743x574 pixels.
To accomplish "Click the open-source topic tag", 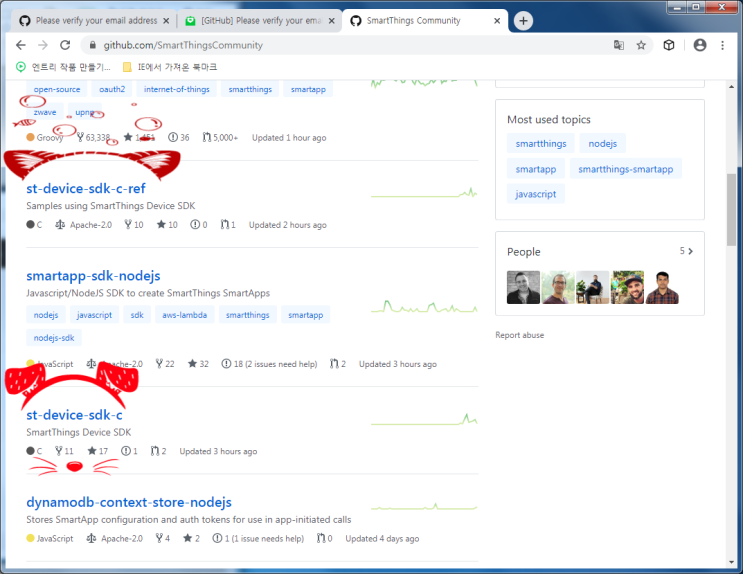I will tap(57, 89).
